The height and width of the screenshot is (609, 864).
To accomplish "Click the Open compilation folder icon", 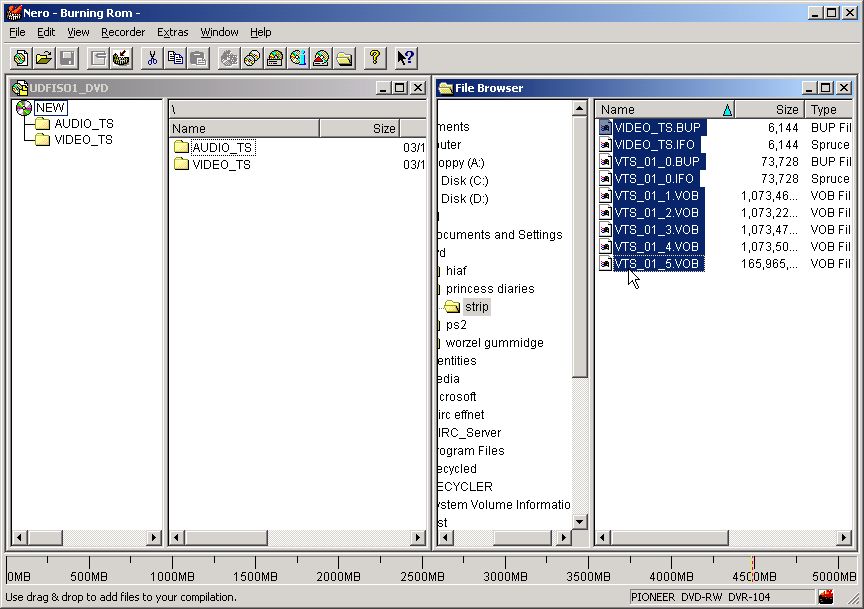I will (44, 58).
